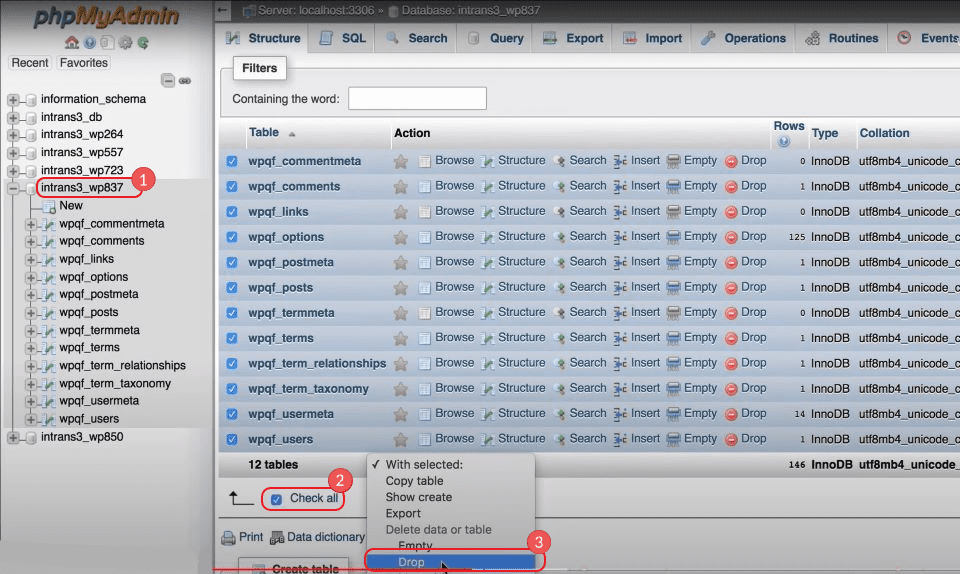Expand the intrans3_wp850 database node
960x574 pixels.
pyautogui.click(x=14, y=437)
